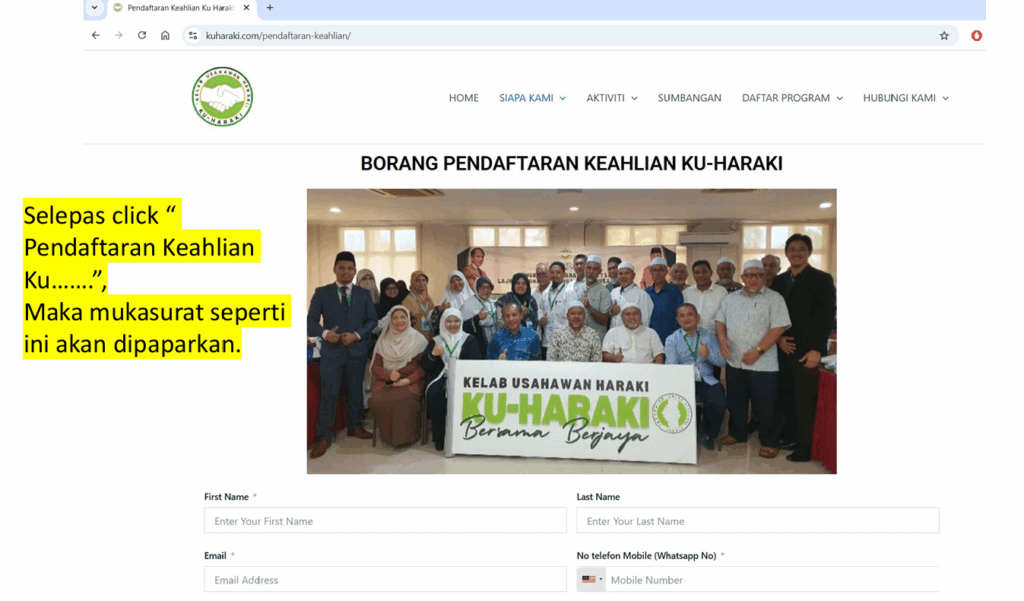Click the First Name input field
This screenshot has height=601, width=1024.
385,521
